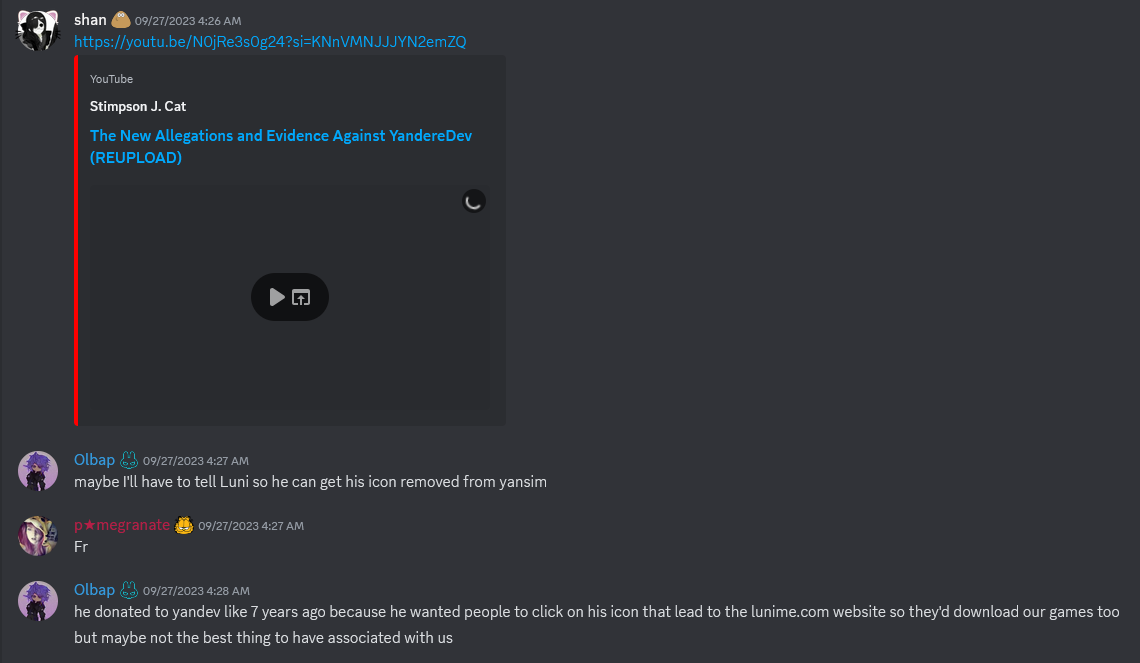Open p★megranate's username profile

[122, 525]
